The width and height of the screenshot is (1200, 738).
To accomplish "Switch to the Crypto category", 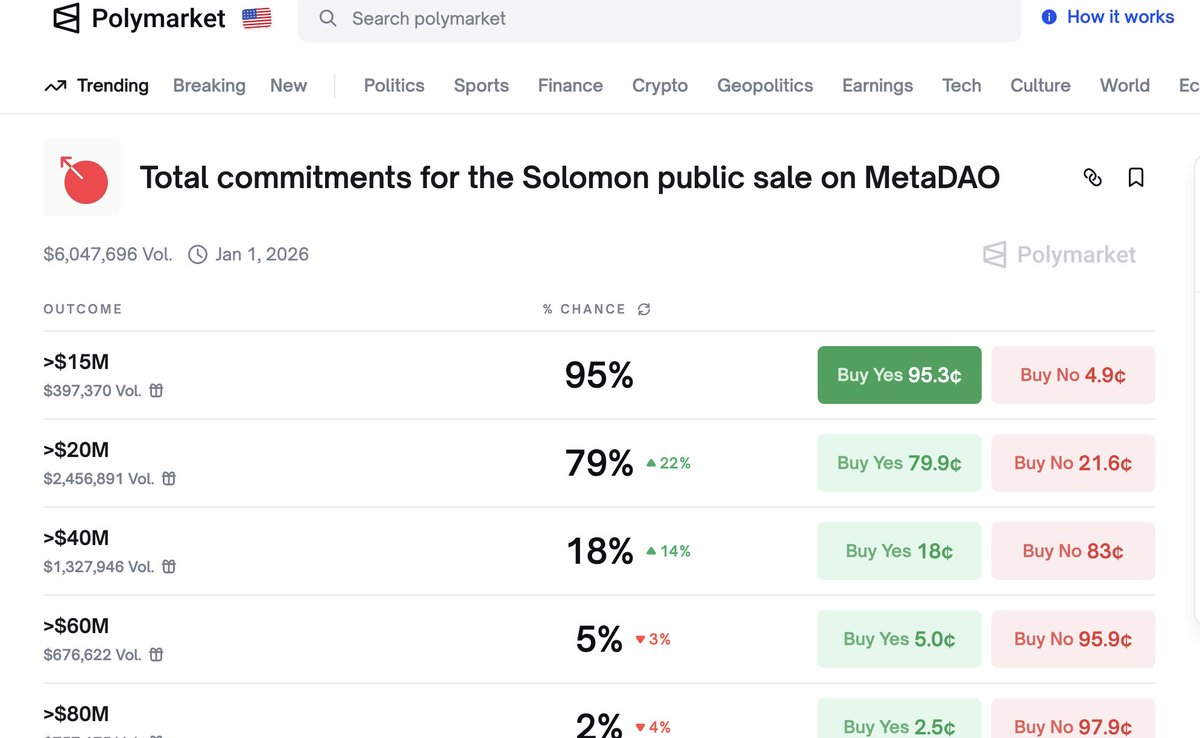I will pyautogui.click(x=660, y=86).
